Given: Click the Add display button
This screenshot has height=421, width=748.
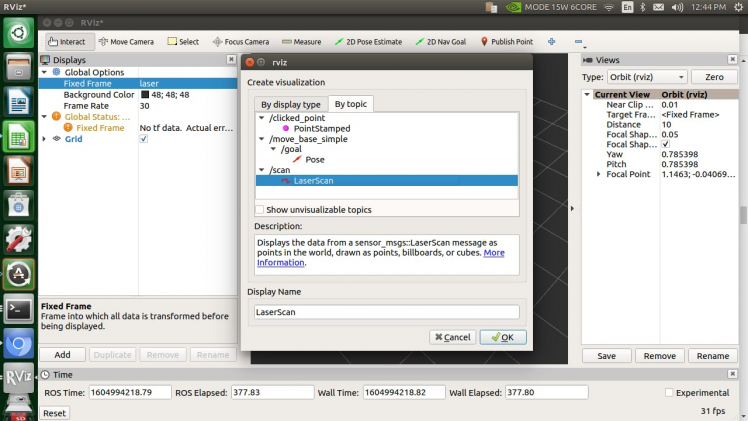Looking at the screenshot, I should [x=62, y=355].
